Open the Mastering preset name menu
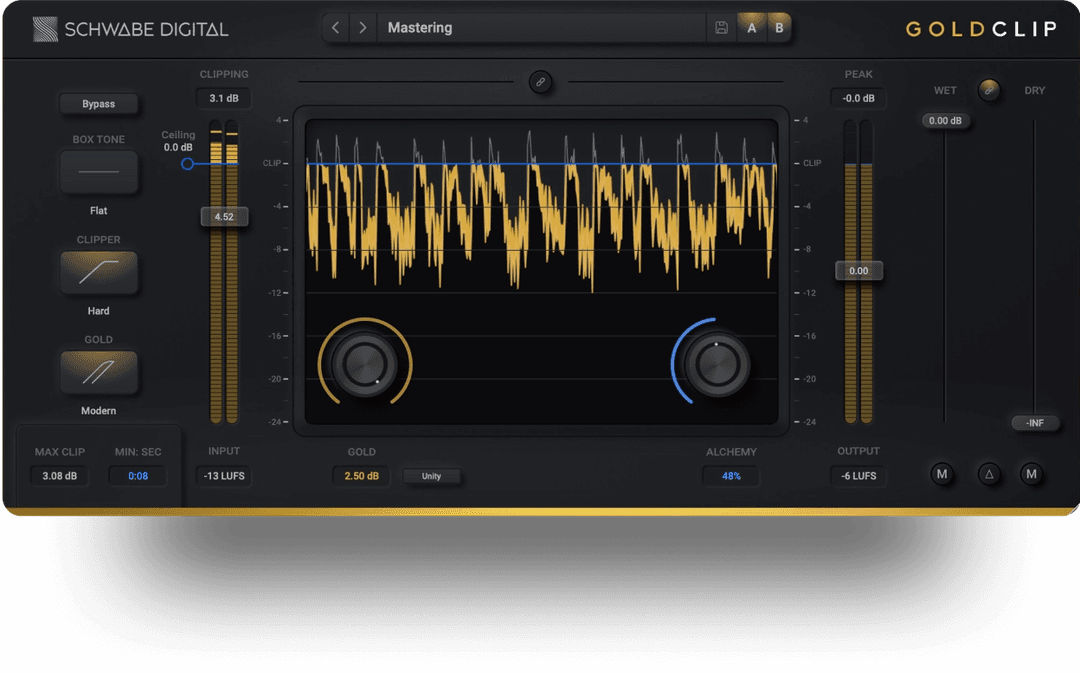The image size is (1080, 673). point(541,28)
